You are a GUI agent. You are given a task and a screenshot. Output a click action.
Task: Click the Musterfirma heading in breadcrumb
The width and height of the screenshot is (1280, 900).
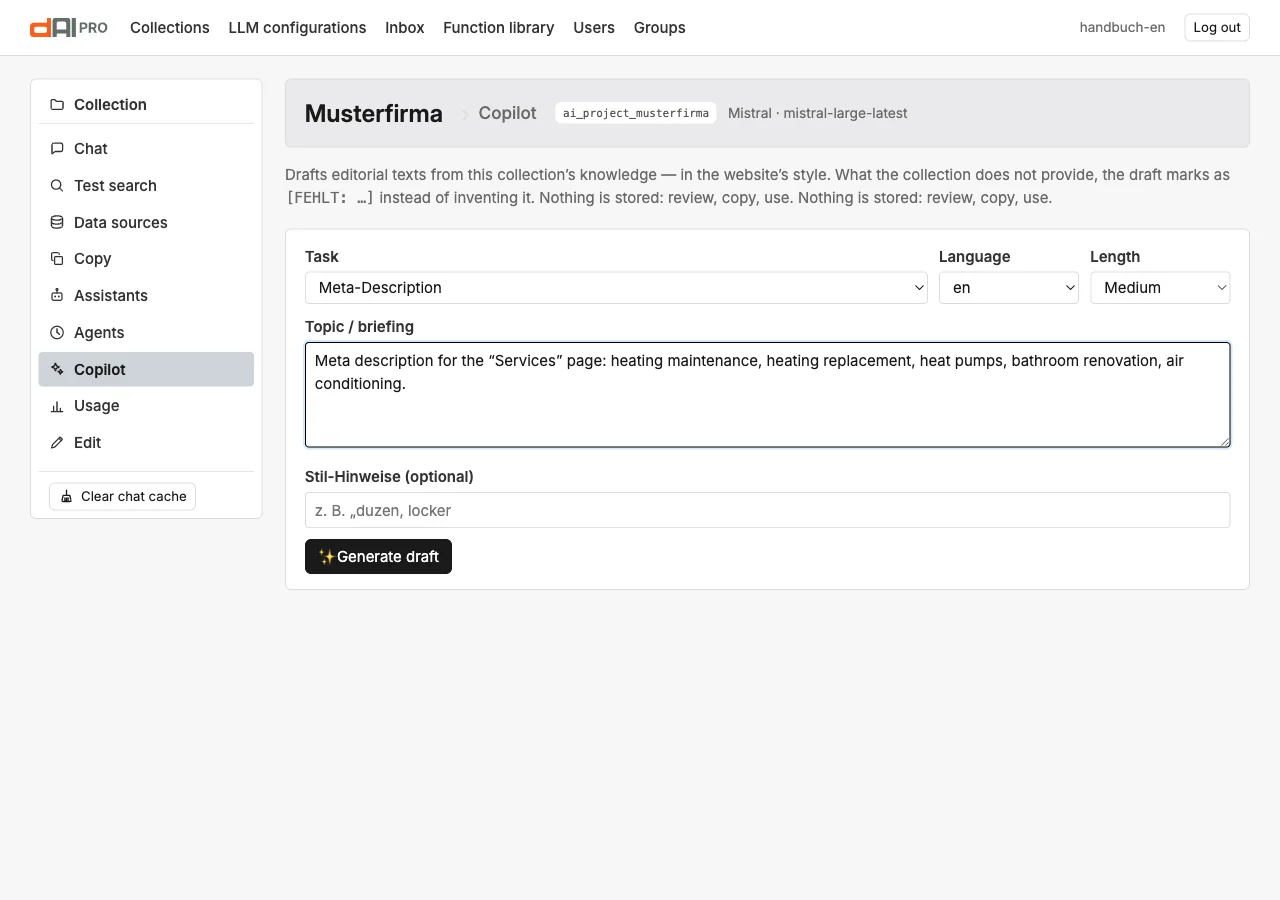click(374, 114)
